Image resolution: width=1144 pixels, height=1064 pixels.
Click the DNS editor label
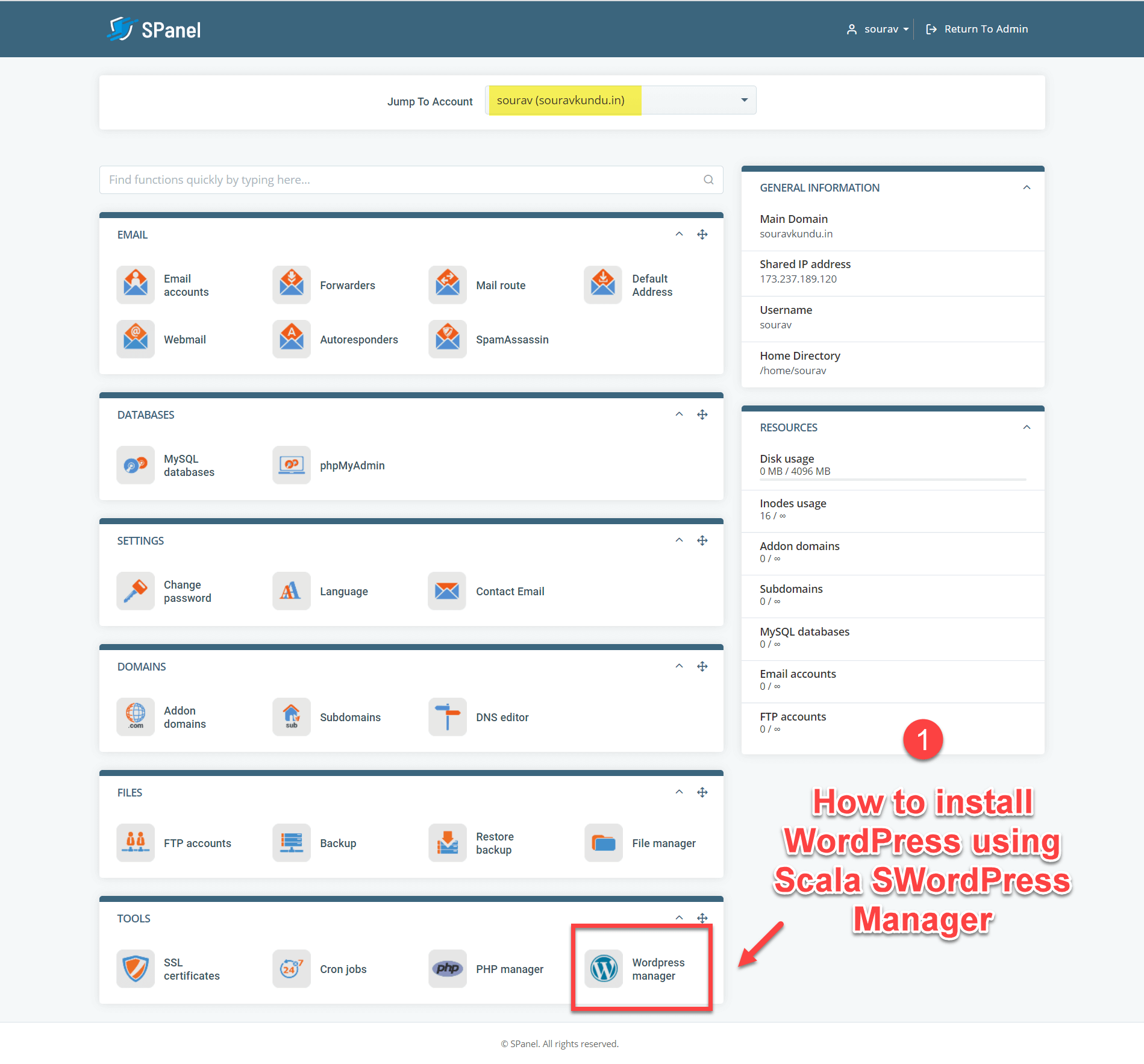pos(502,717)
